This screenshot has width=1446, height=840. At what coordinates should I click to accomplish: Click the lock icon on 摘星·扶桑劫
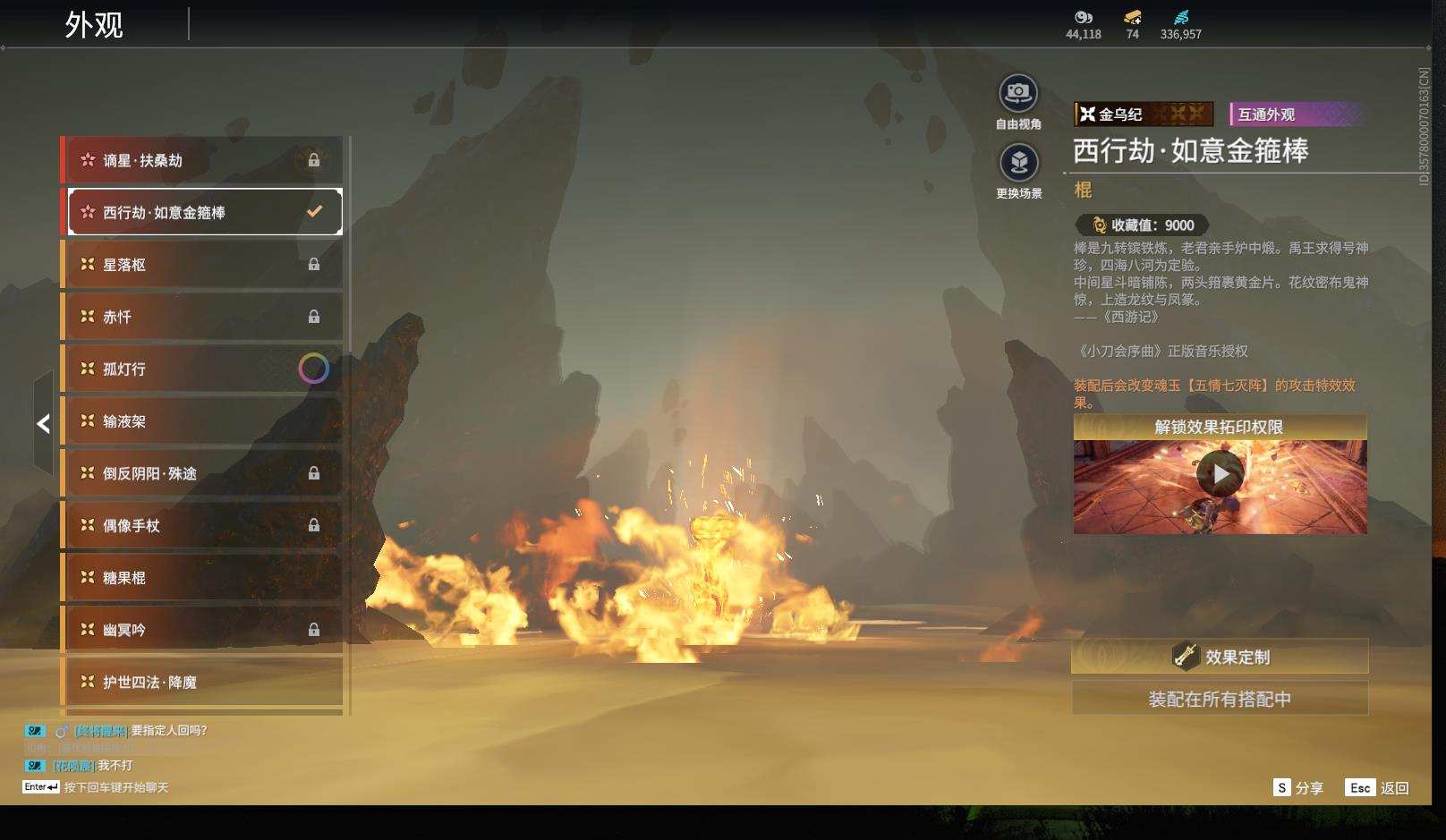[x=314, y=160]
